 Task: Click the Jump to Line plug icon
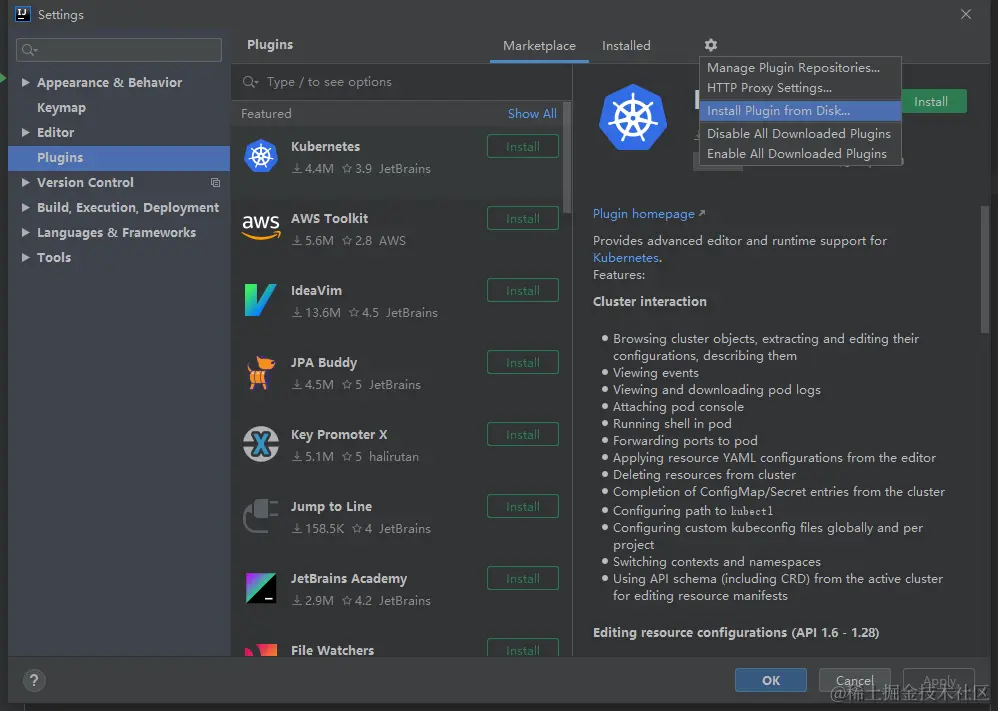pyautogui.click(x=261, y=516)
